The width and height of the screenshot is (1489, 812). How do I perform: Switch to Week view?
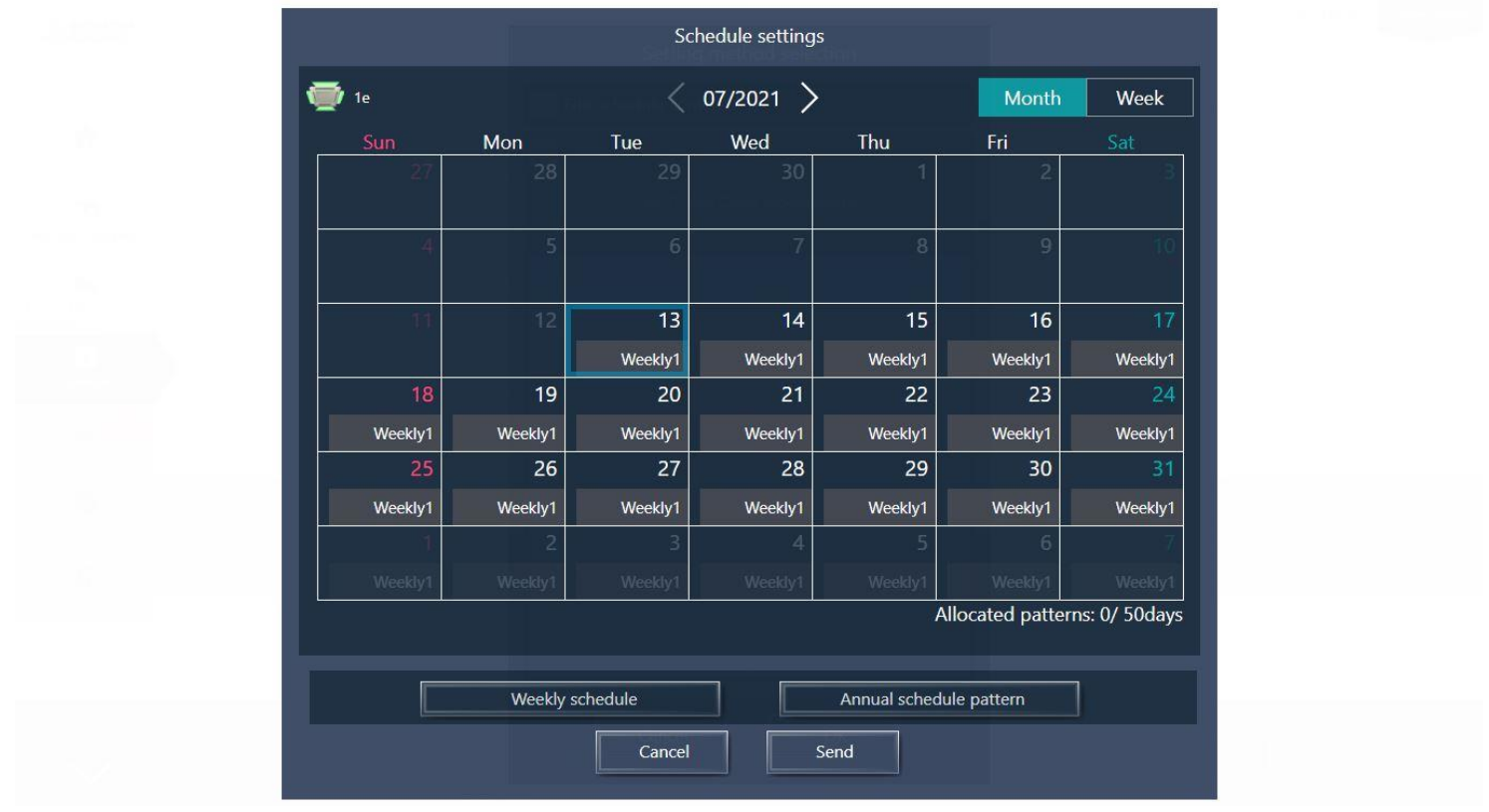(x=1139, y=98)
